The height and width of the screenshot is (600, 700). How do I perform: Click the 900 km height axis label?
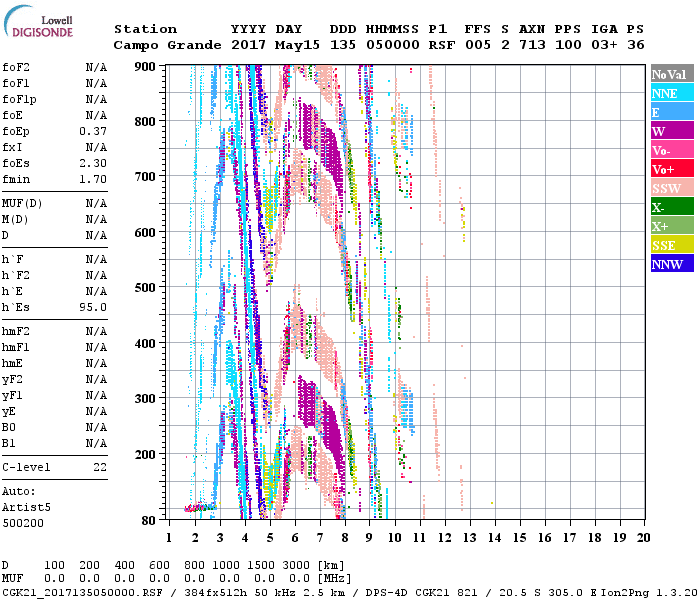145,67
